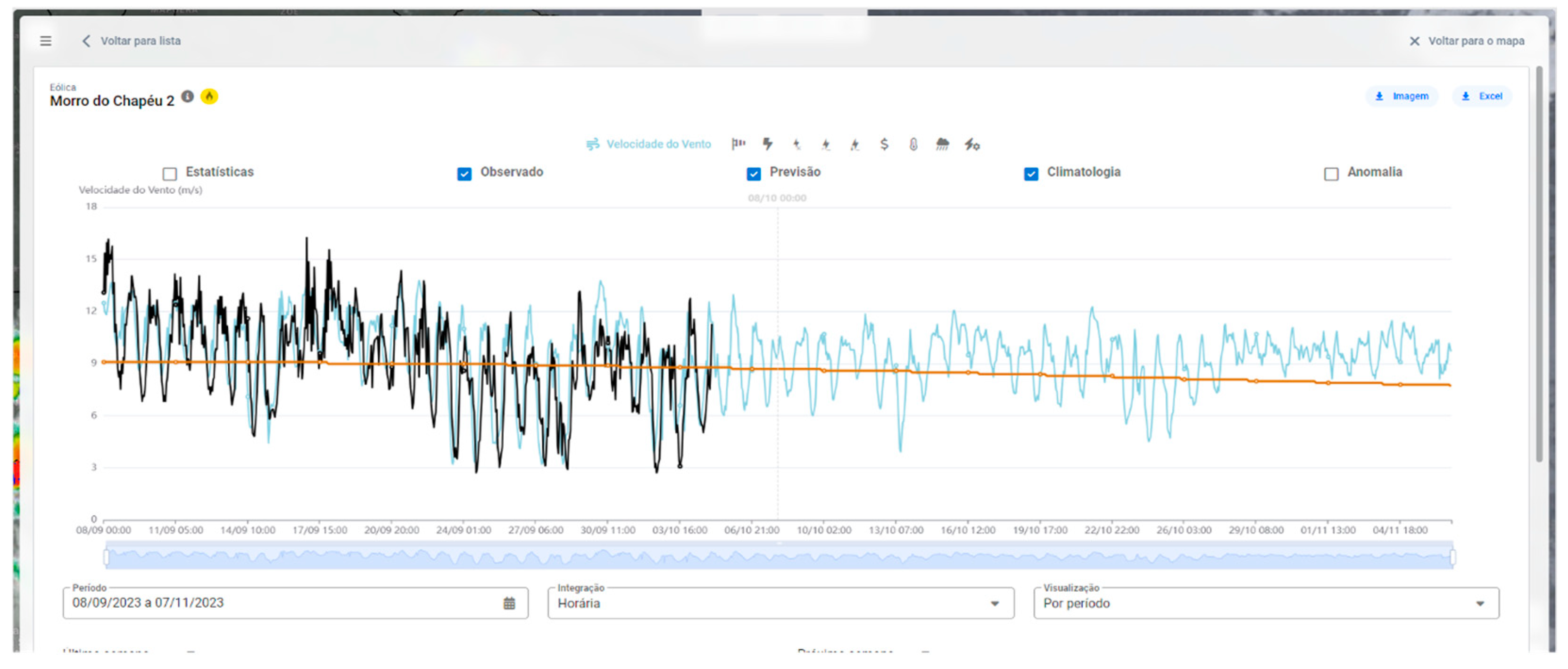Disable the Climatologia checkbox
This screenshot has height=669, width=1568.
coord(1030,174)
